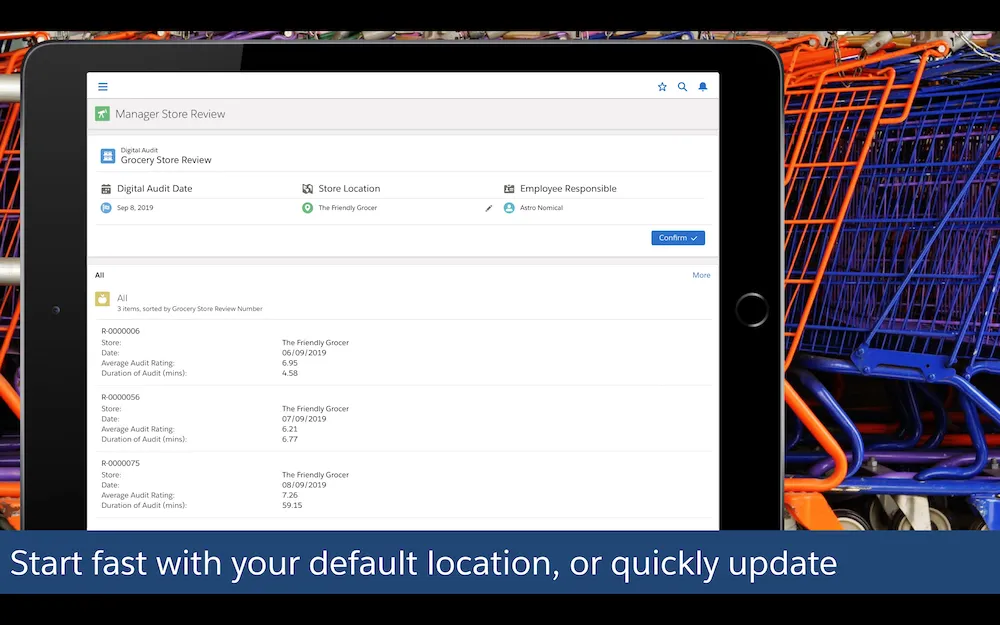Click the Manager Store Review heading

click(170, 114)
